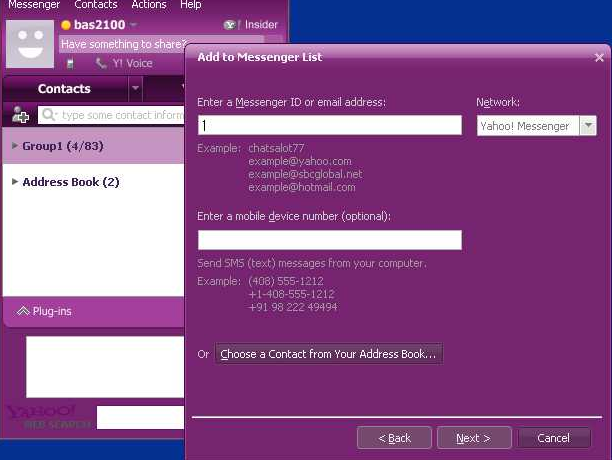This screenshot has height=460, width=612.
Task: Click the bas2100 username
Action: (x=100, y=25)
